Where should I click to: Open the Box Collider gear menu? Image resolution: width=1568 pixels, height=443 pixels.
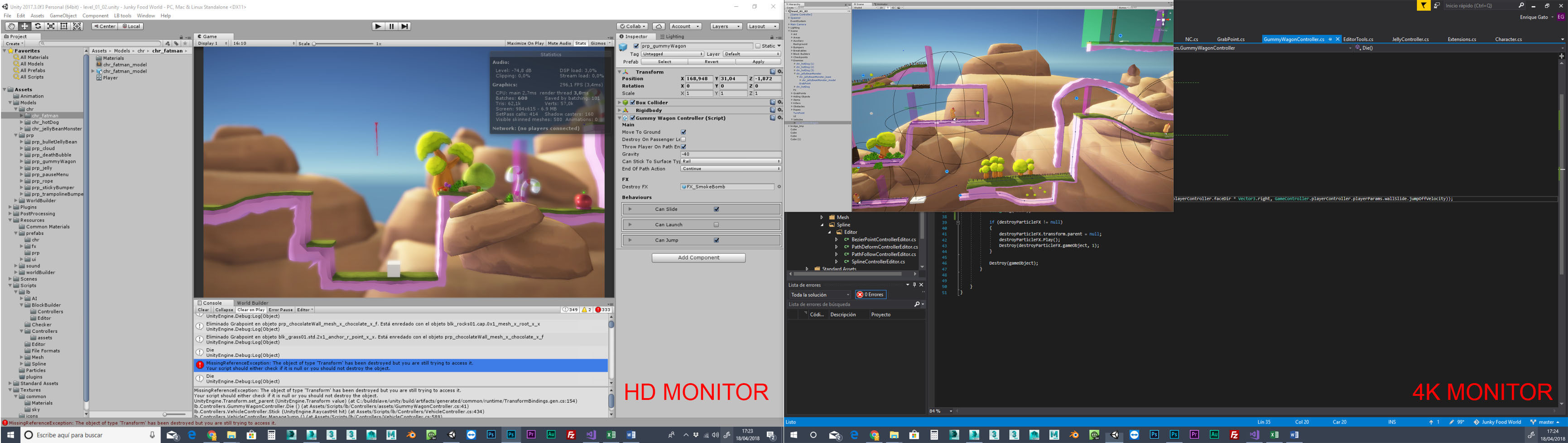click(779, 102)
